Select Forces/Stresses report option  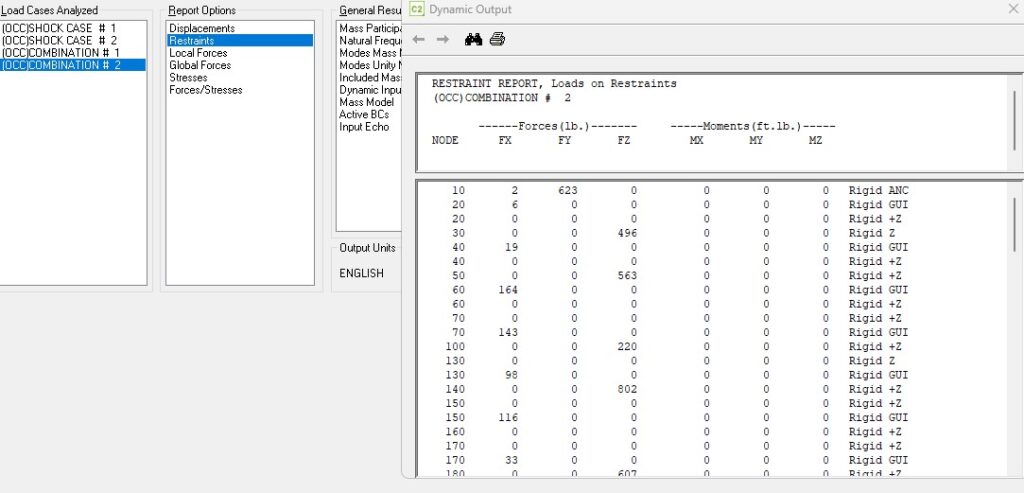pyautogui.click(x=206, y=90)
